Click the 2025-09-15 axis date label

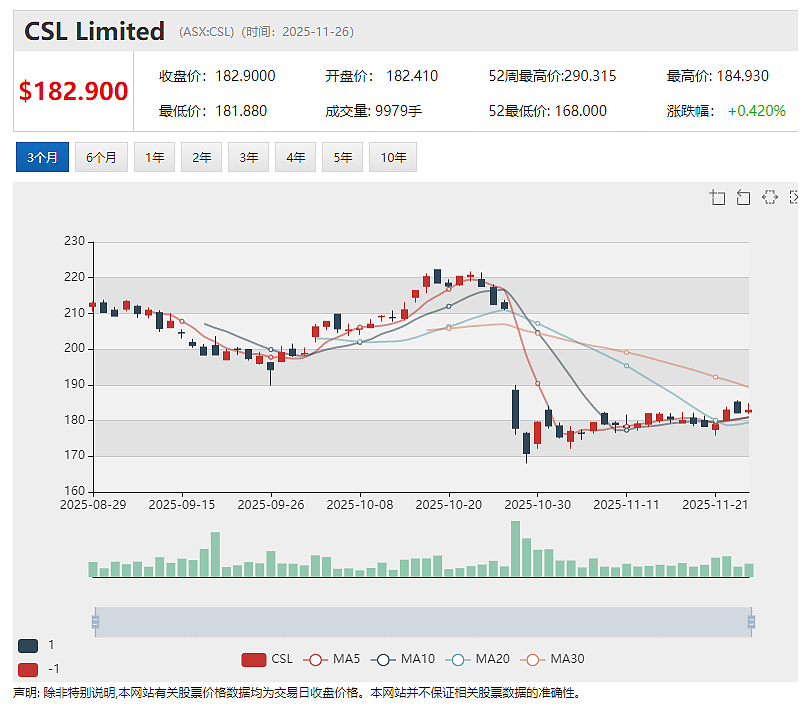(x=182, y=505)
